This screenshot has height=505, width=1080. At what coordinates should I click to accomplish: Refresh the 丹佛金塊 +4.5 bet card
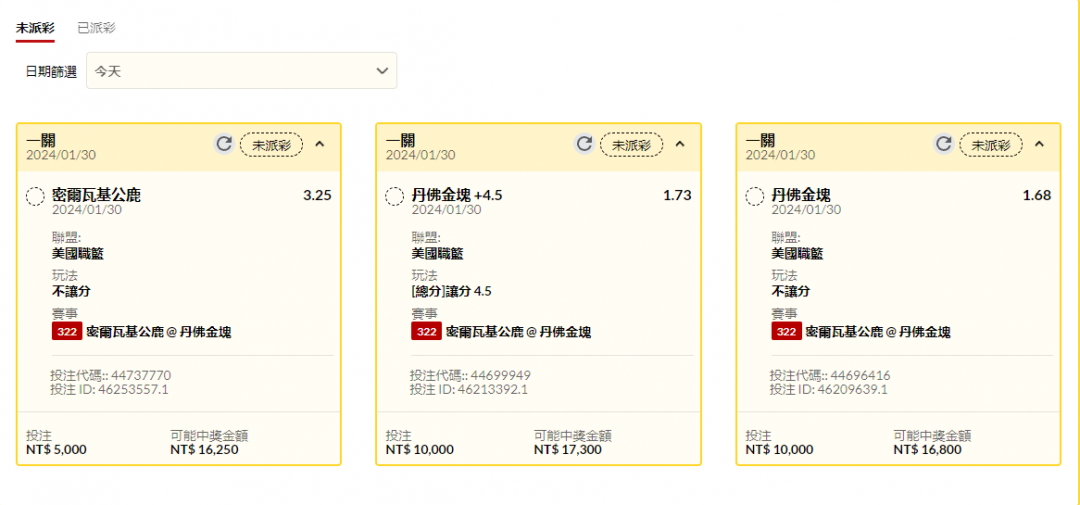tap(584, 144)
